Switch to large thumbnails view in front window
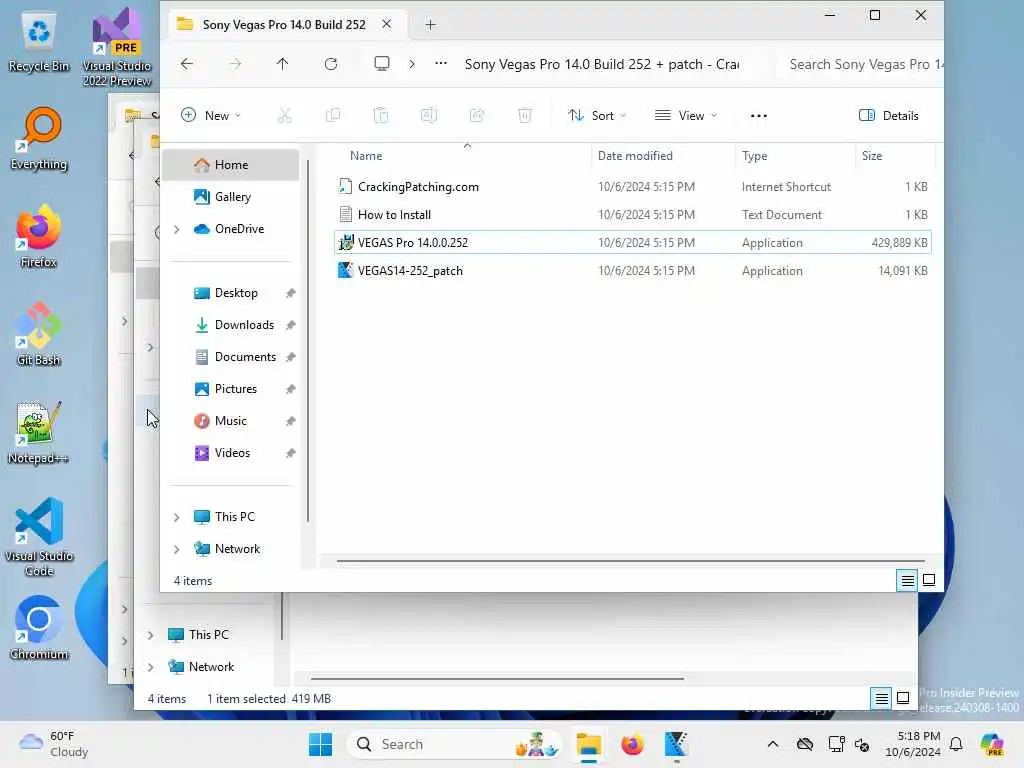The height and width of the screenshot is (768, 1024). (929, 580)
